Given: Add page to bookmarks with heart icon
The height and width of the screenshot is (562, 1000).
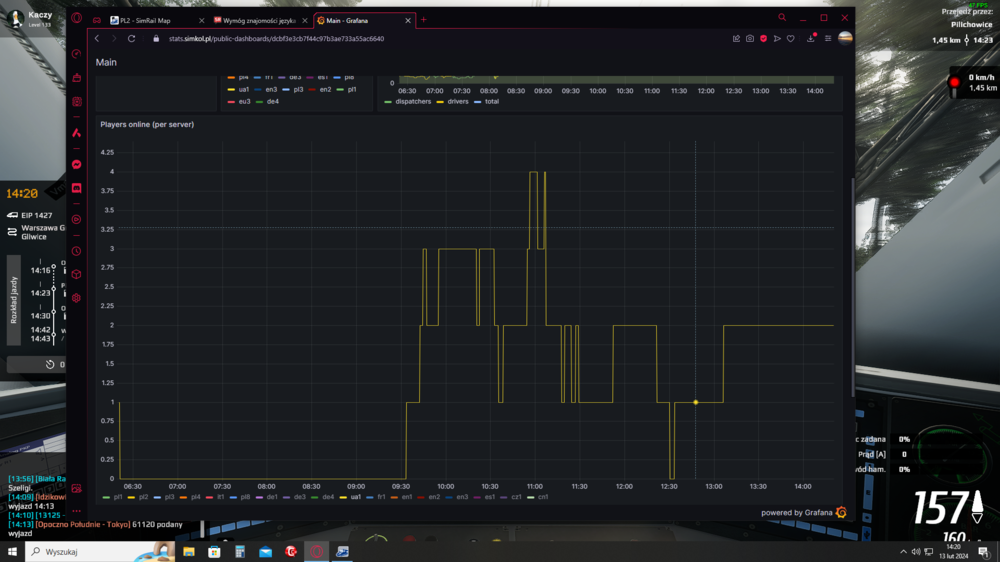Looking at the screenshot, I should [791, 39].
